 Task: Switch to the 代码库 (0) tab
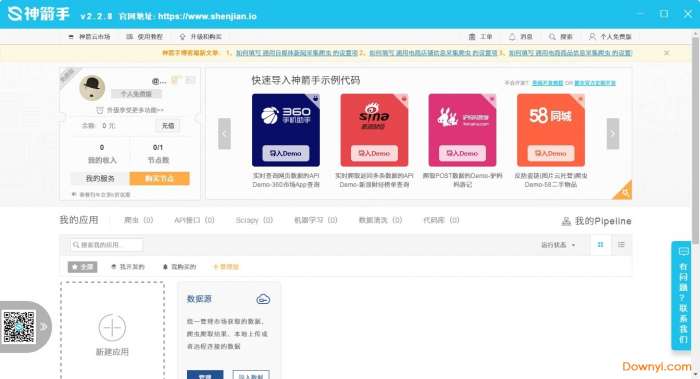tap(441, 220)
